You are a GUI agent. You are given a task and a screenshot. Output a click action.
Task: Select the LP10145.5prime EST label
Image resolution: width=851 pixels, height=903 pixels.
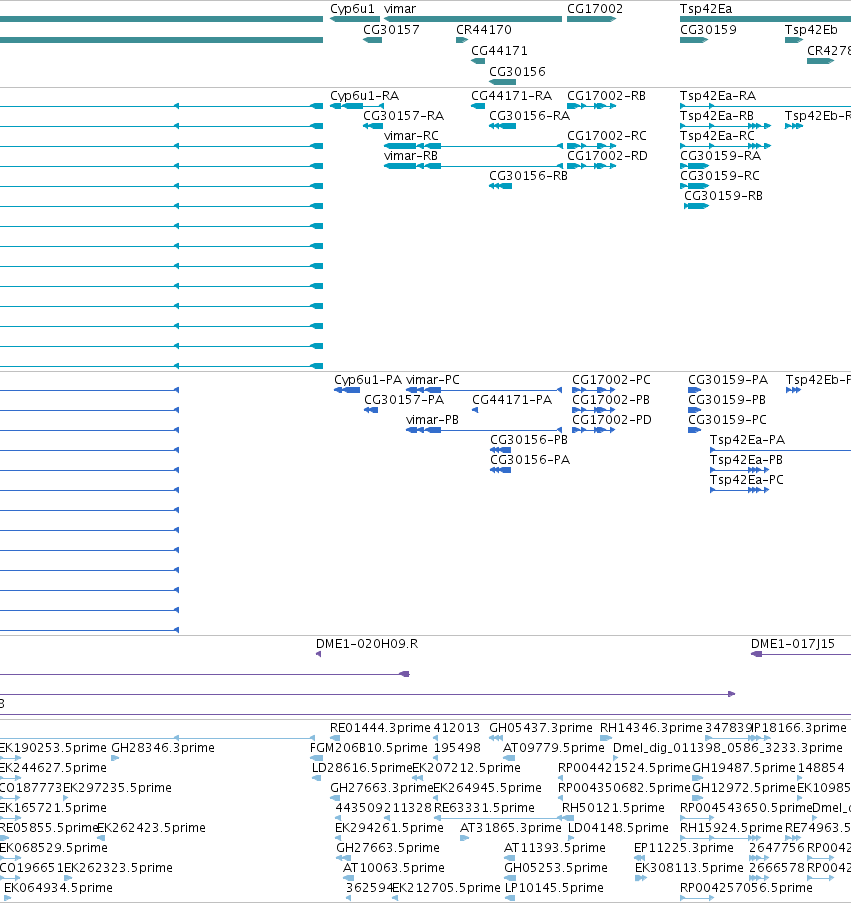[554, 888]
